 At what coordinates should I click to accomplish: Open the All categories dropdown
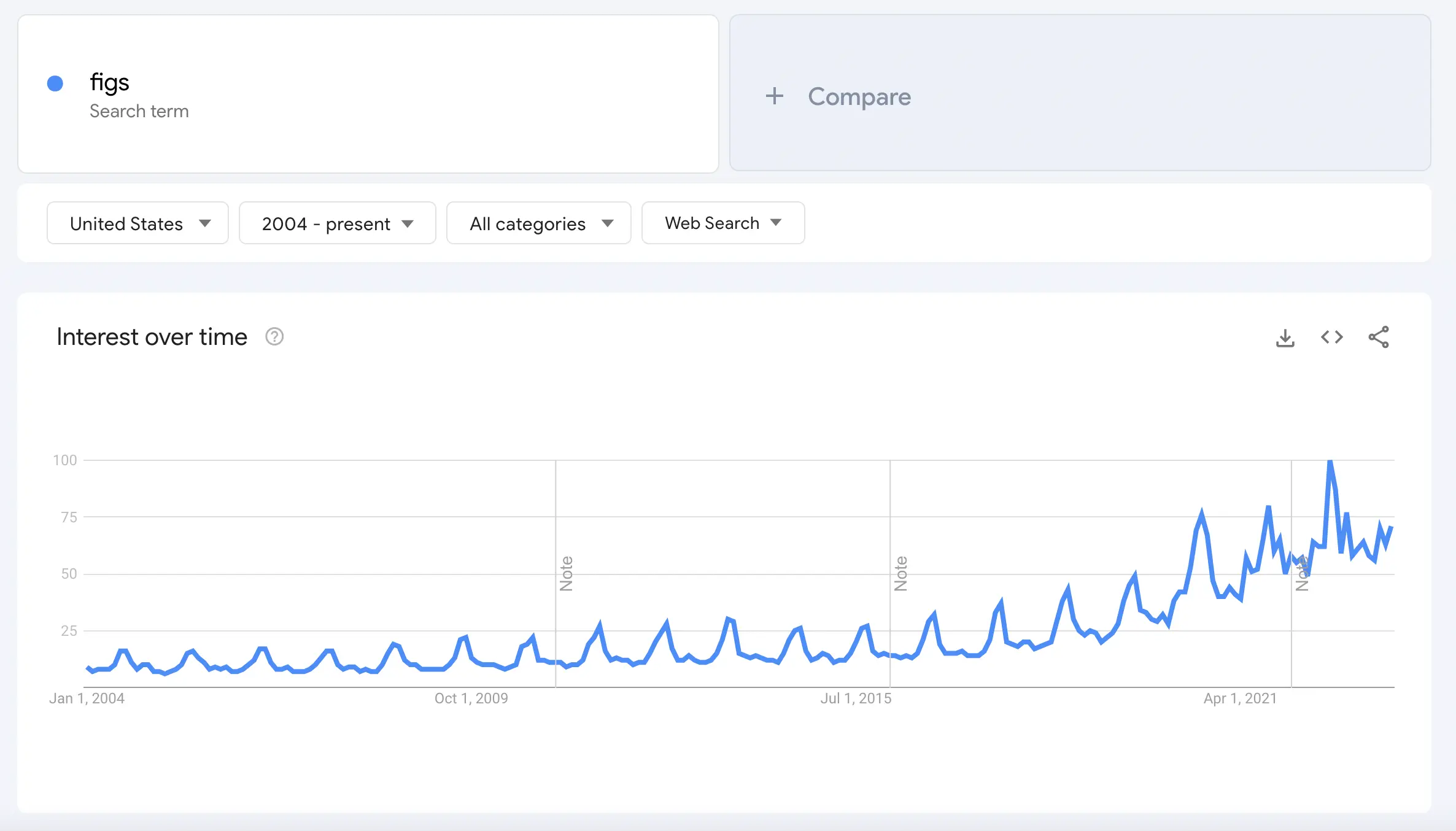[x=538, y=223]
